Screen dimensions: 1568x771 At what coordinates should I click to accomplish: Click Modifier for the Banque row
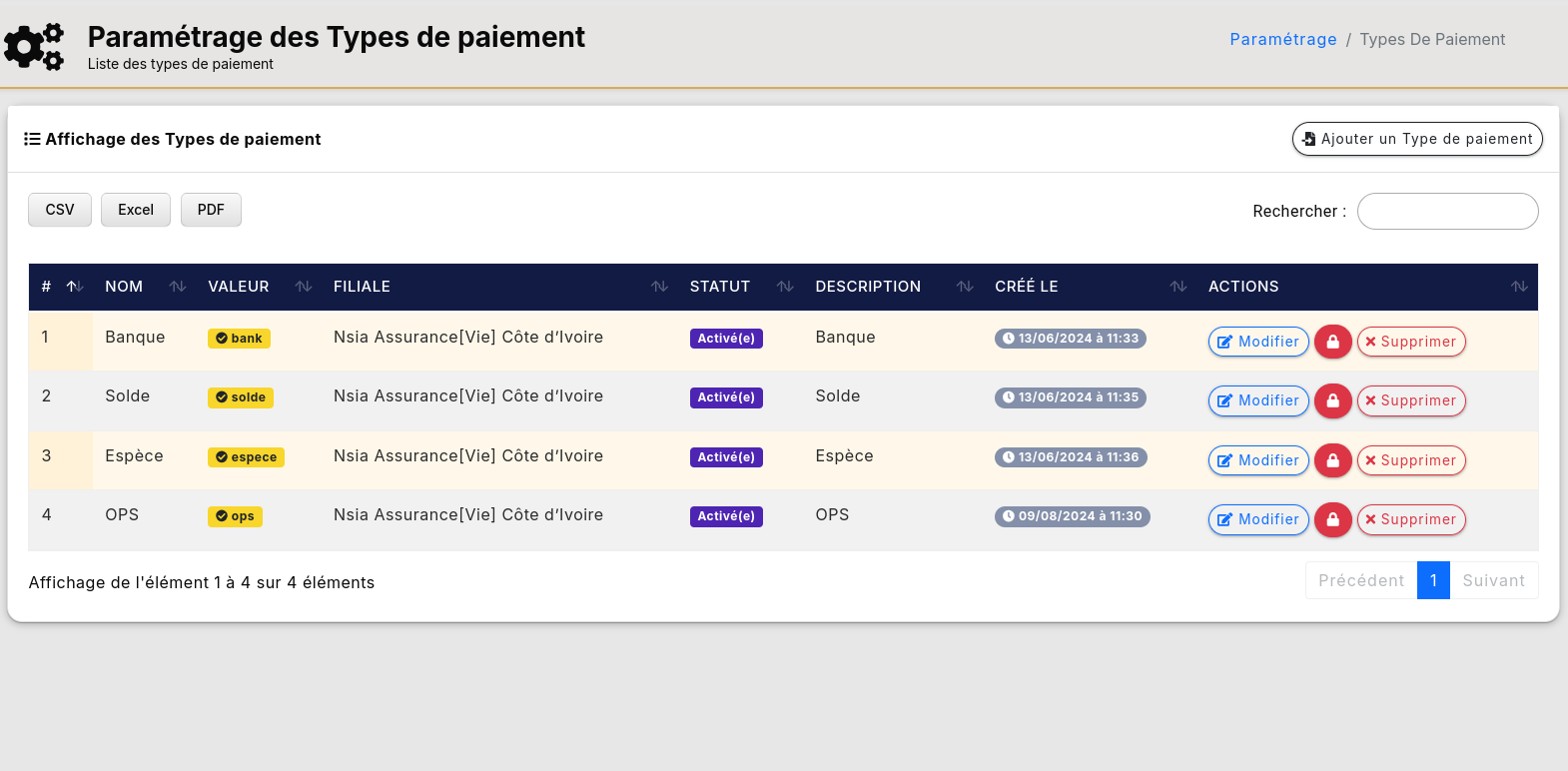pyautogui.click(x=1258, y=342)
